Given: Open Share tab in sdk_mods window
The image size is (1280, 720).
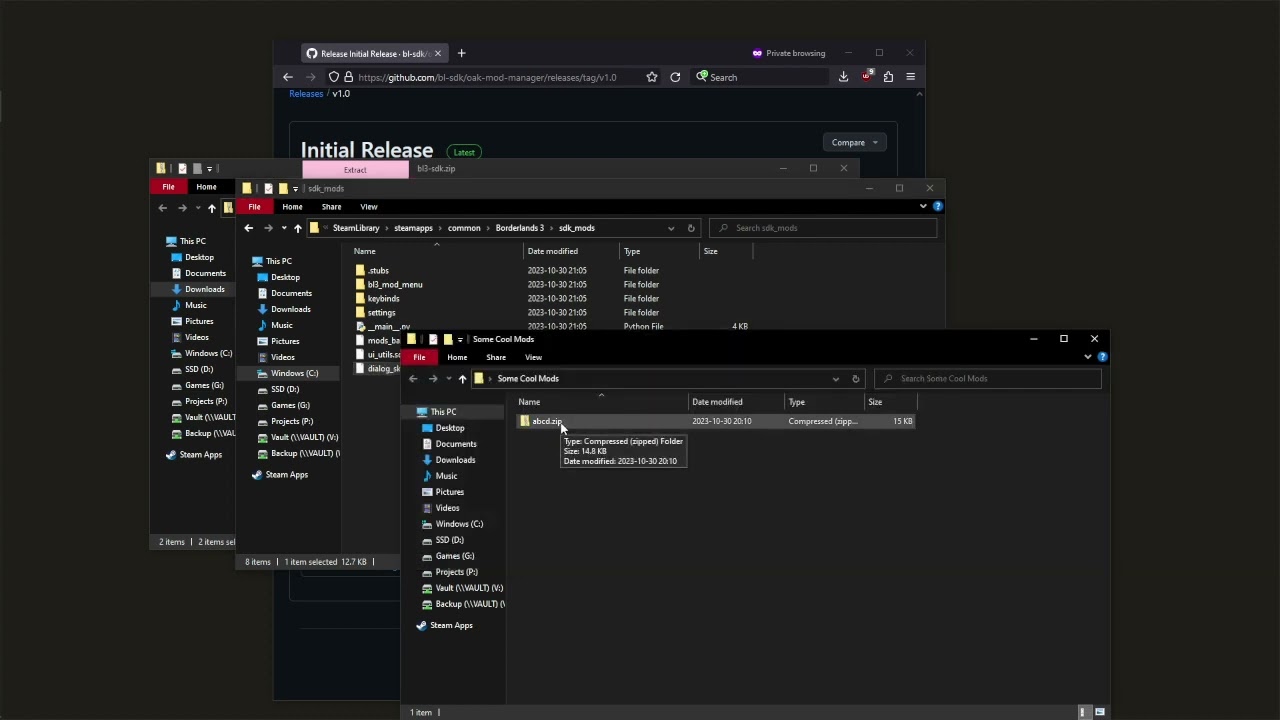Looking at the screenshot, I should coord(331,207).
